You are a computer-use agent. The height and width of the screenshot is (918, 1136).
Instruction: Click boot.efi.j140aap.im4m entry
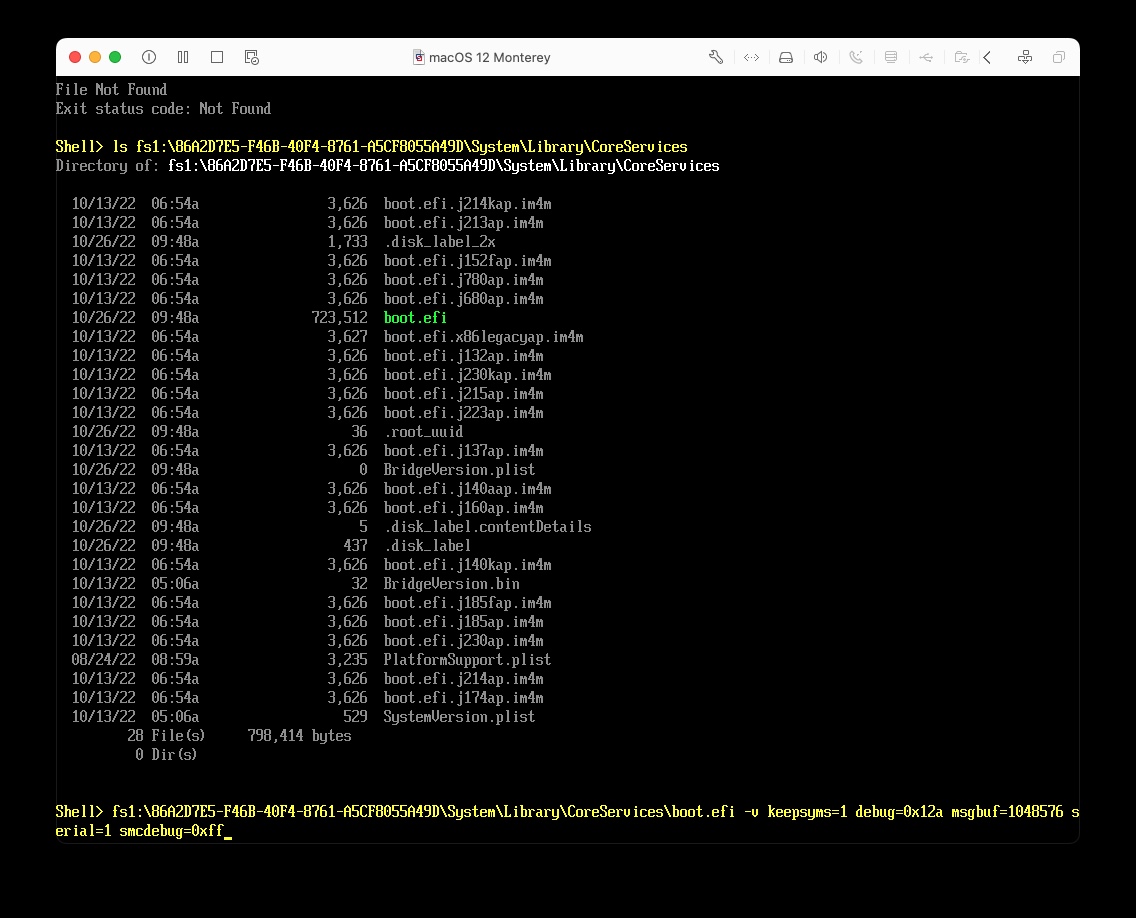point(467,488)
